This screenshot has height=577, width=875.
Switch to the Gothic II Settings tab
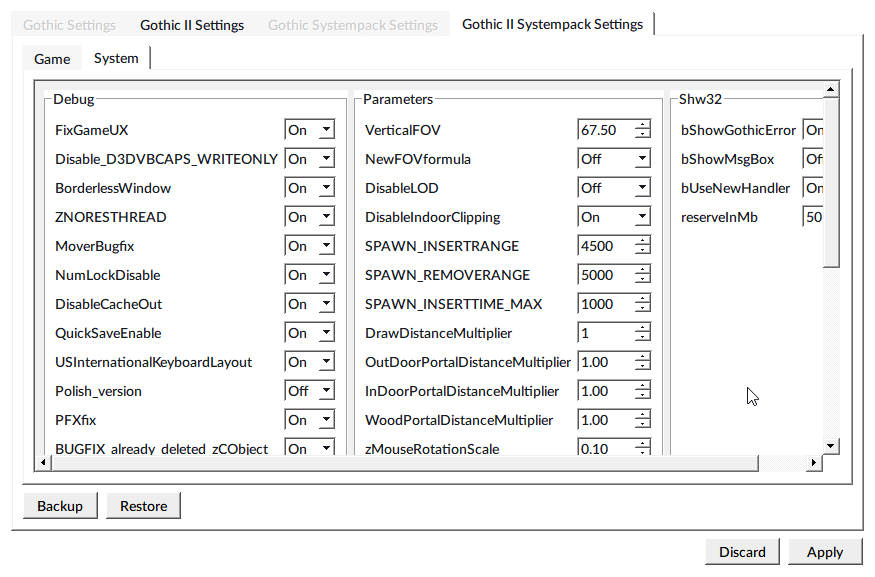[191, 25]
